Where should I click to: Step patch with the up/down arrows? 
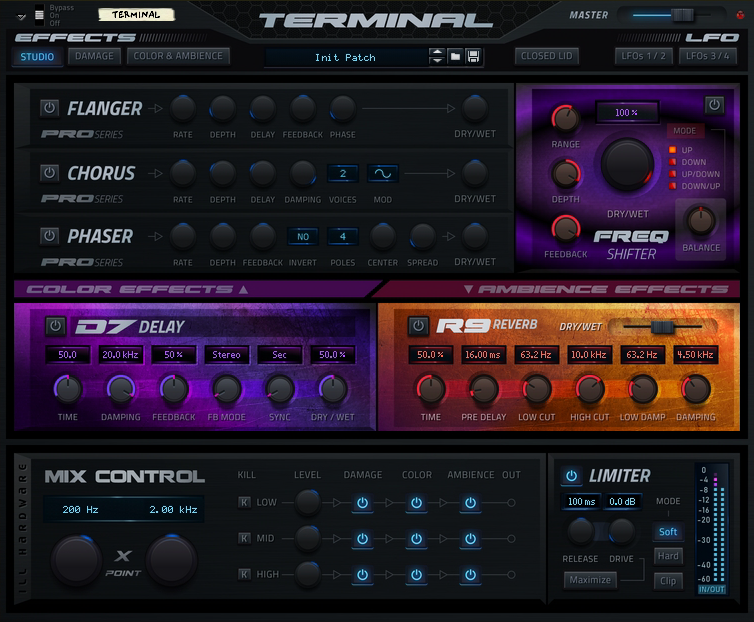click(x=437, y=57)
